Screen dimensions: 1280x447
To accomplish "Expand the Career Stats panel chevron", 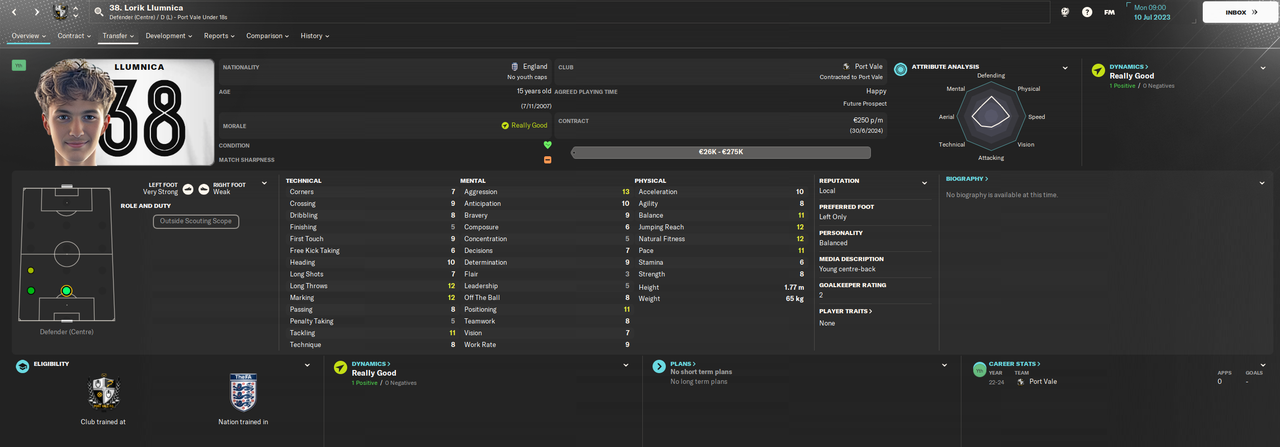I will (1262, 365).
